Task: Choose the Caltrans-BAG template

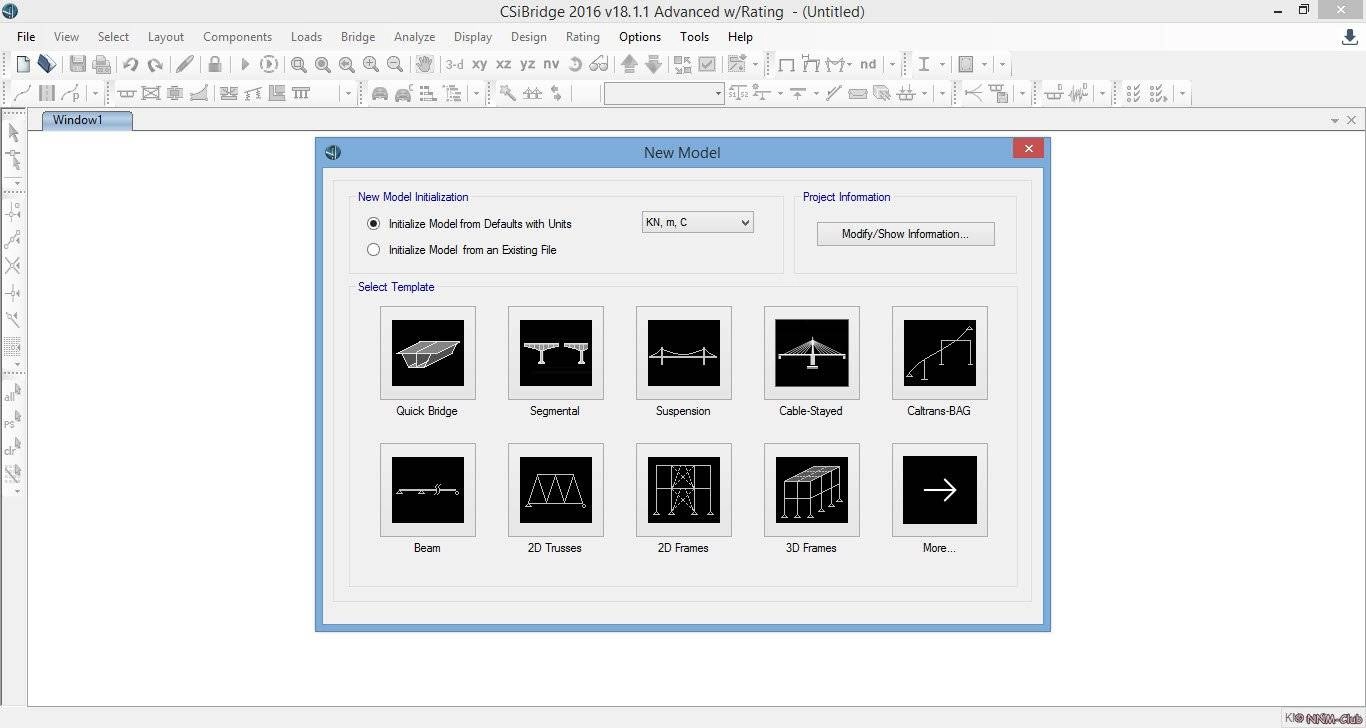Action: coord(940,353)
